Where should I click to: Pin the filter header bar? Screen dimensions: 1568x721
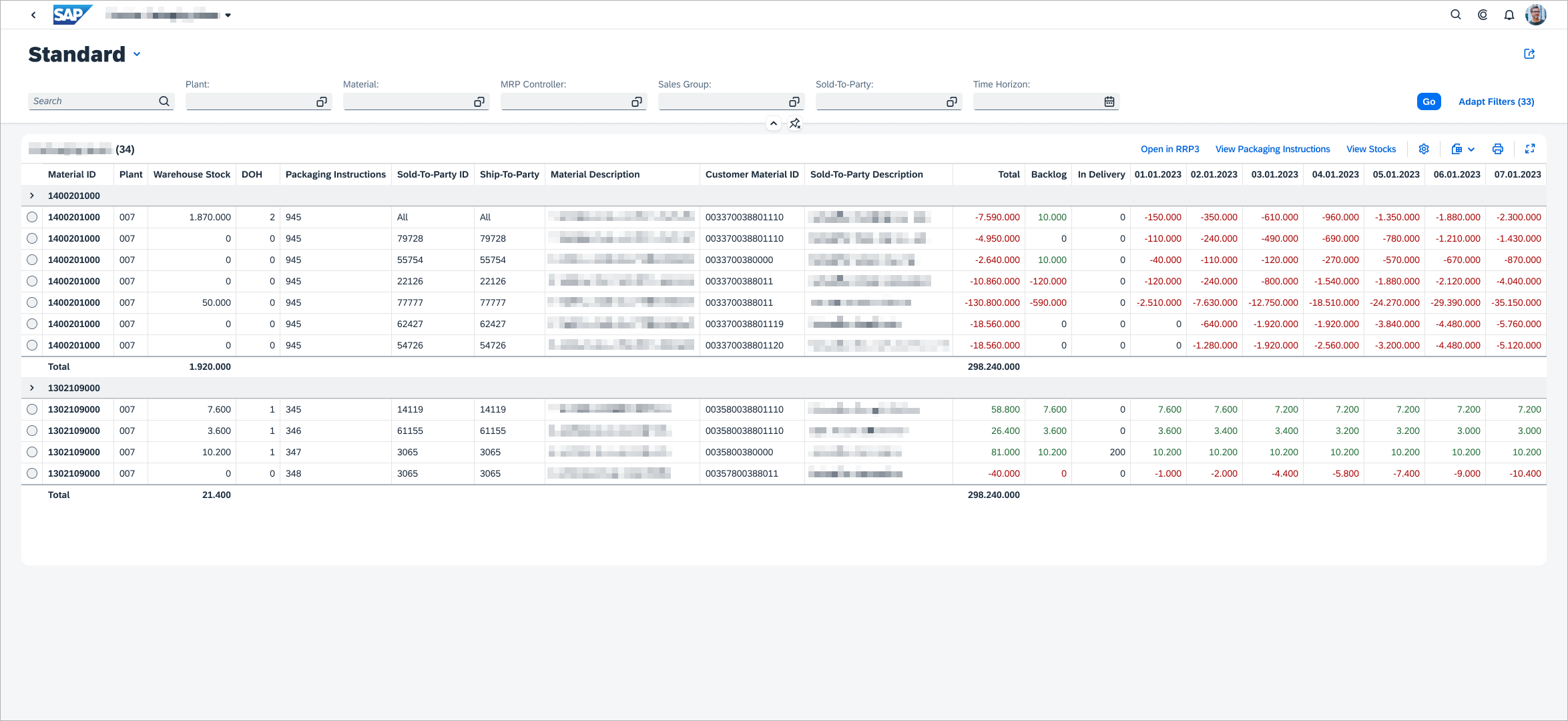coord(795,124)
